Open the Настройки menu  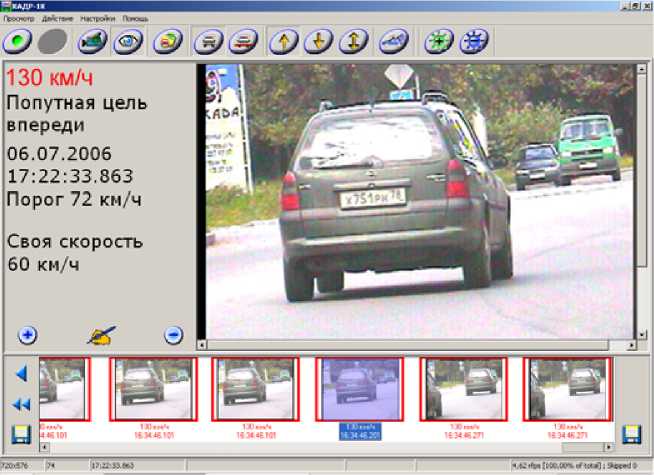[x=98, y=18]
